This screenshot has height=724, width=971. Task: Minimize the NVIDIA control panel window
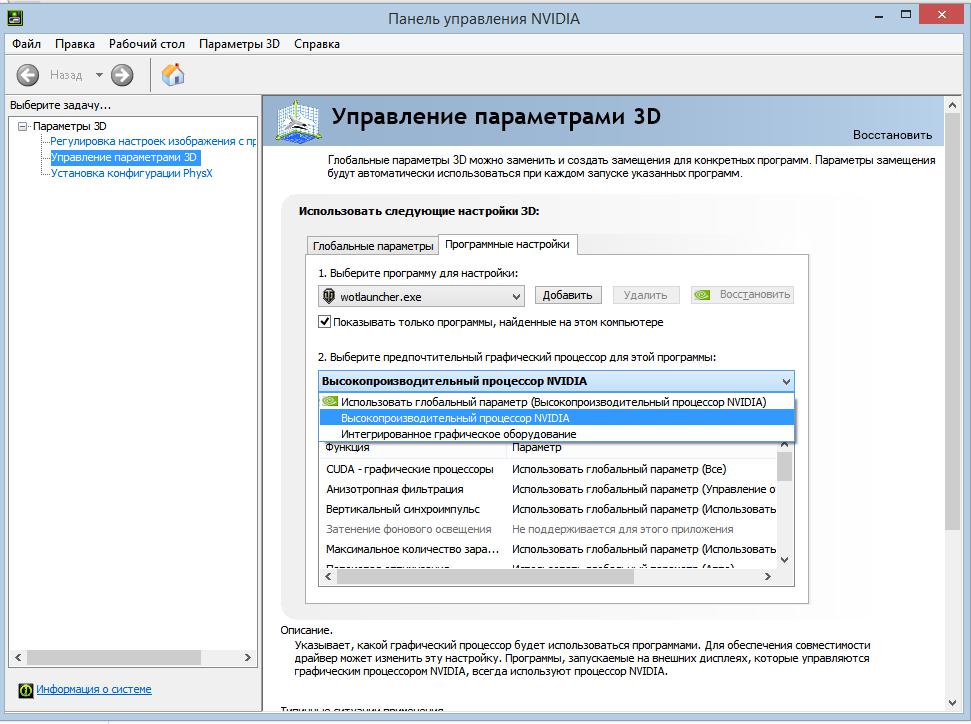pyautogui.click(x=878, y=16)
